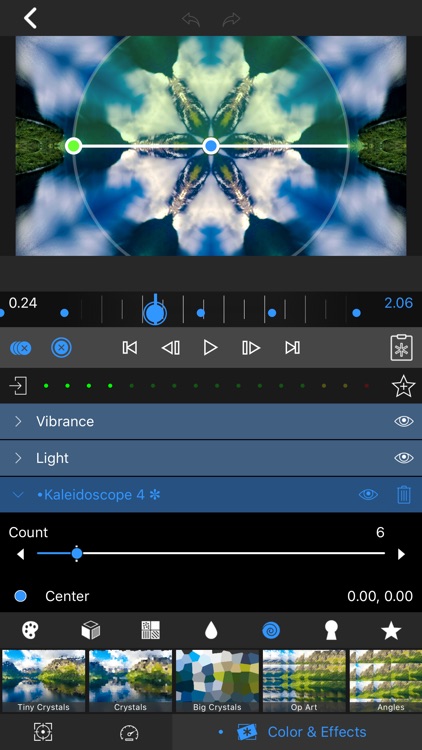Select the Kaleidoscope 4 effect name
The image size is (422, 750).
click(x=99, y=495)
